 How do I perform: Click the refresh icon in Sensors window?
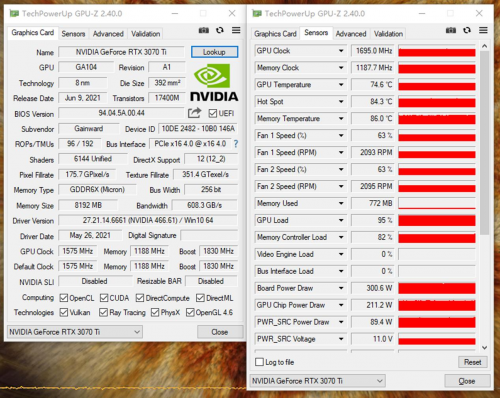[467, 30]
